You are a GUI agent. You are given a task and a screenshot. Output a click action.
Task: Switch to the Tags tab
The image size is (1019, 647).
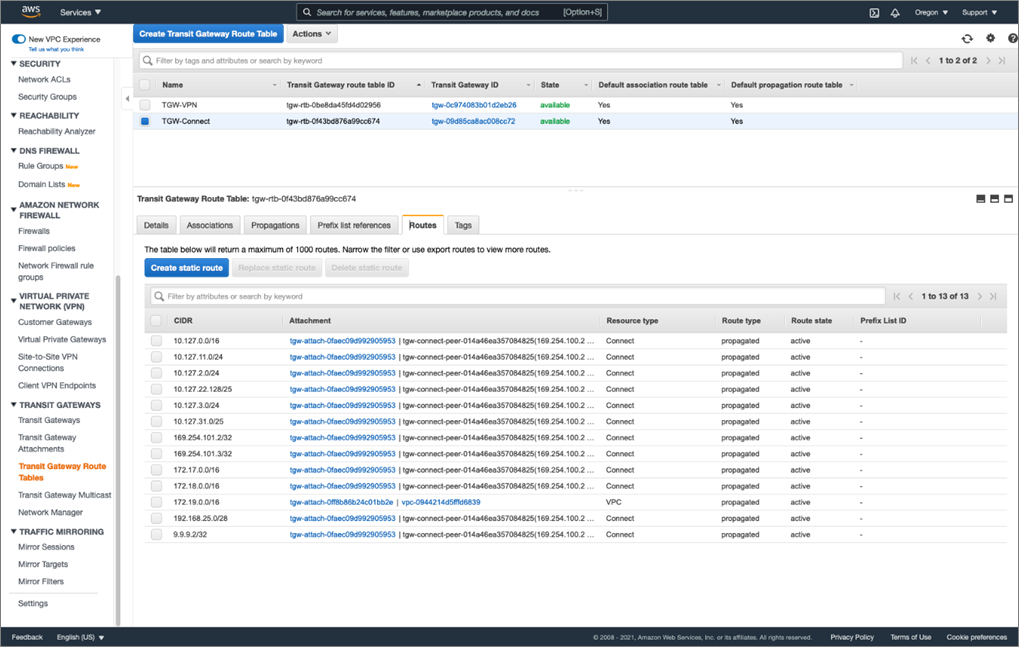[463, 225]
